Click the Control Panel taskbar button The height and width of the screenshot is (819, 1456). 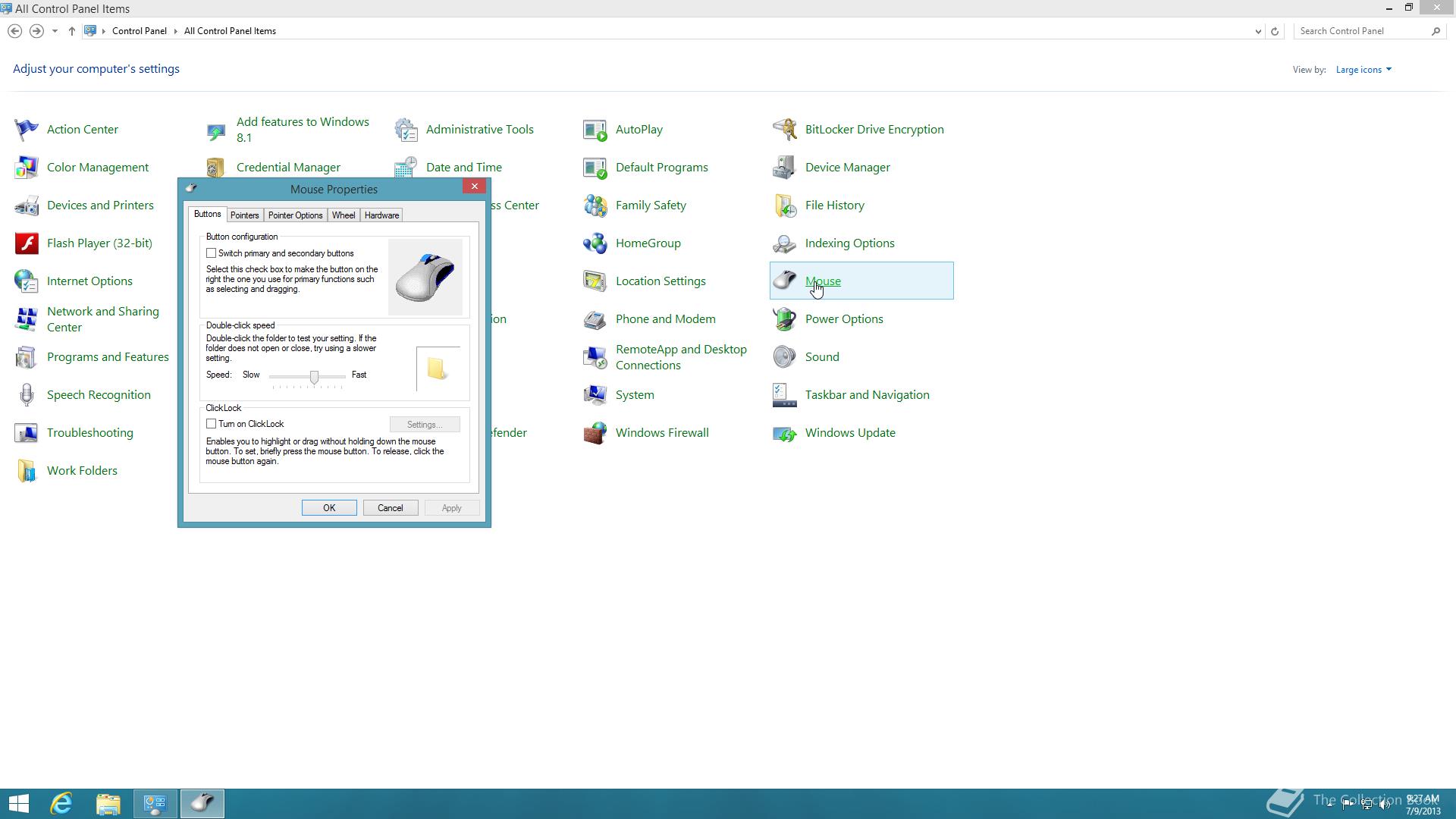[x=155, y=804]
